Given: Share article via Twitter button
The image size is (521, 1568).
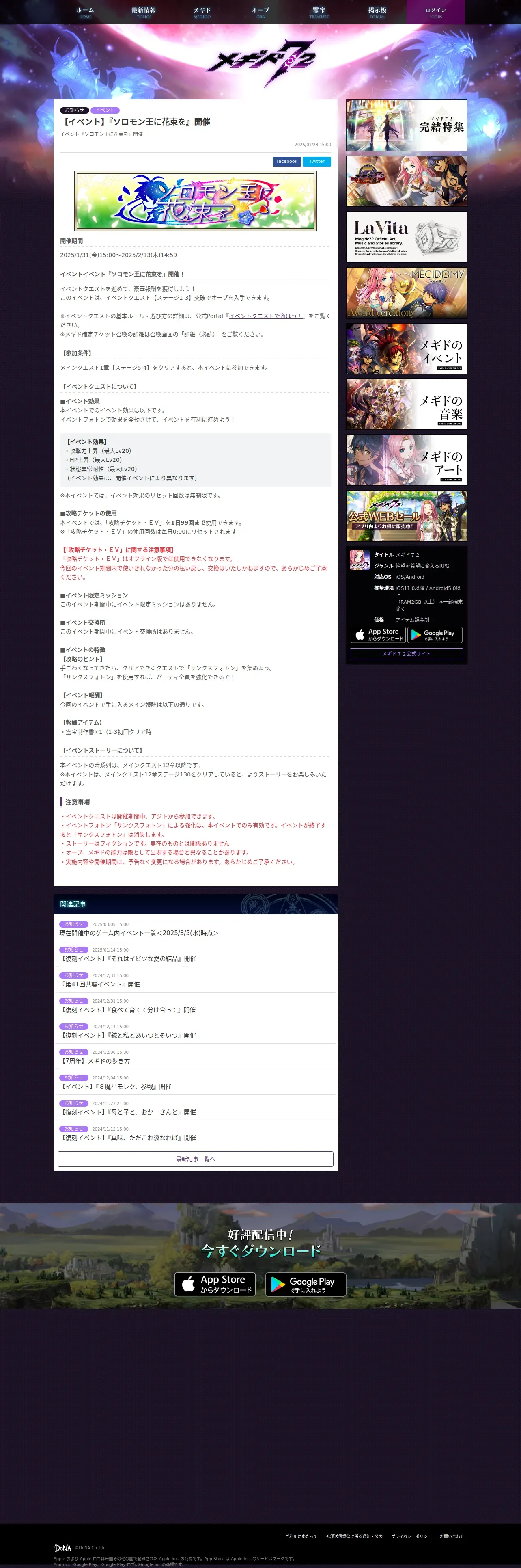Looking at the screenshot, I should coord(317,161).
